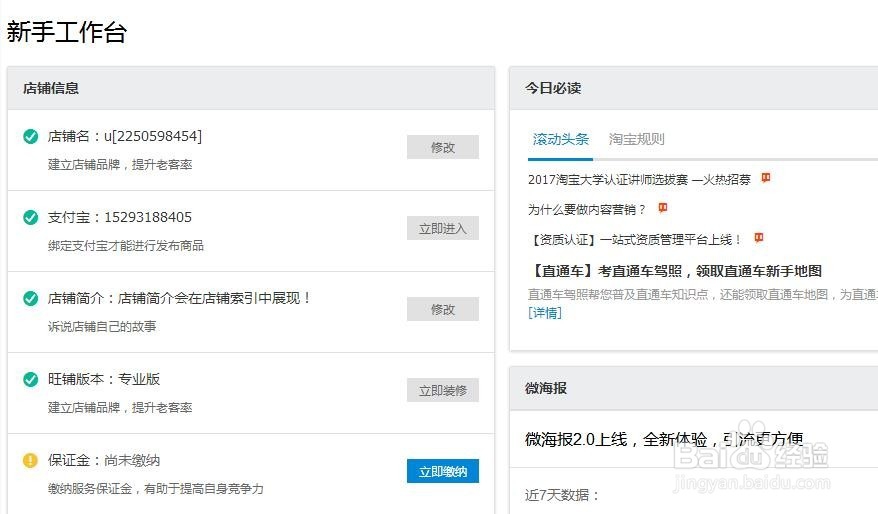Click 缴纳服务保证金 description text

pos(156,489)
